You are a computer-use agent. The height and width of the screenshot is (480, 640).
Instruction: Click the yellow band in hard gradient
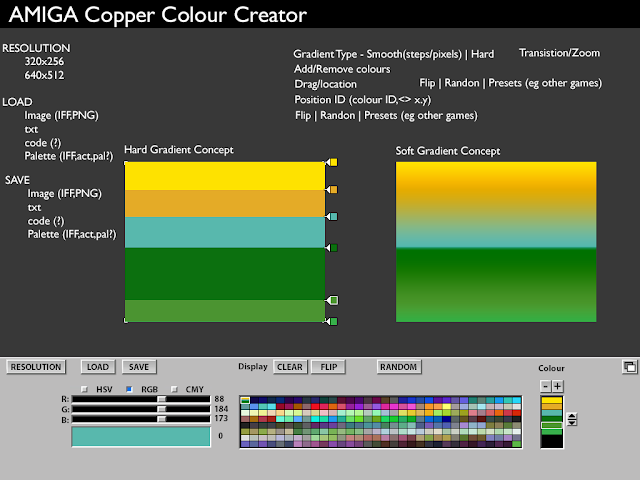225,176
